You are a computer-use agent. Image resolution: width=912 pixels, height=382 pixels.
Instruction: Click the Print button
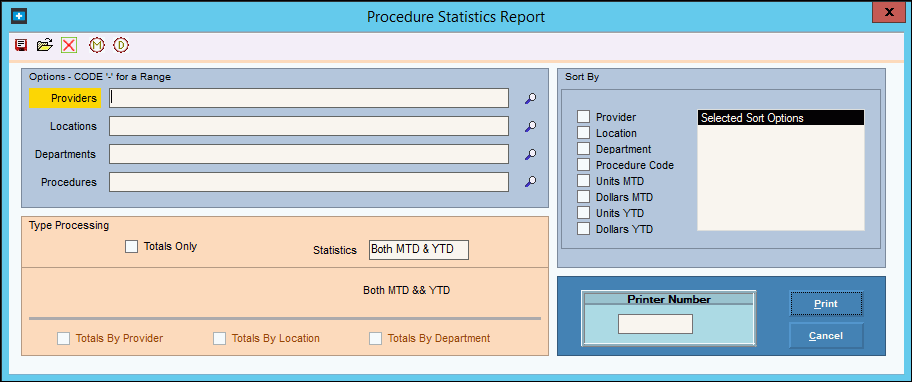click(x=826, y=304)
